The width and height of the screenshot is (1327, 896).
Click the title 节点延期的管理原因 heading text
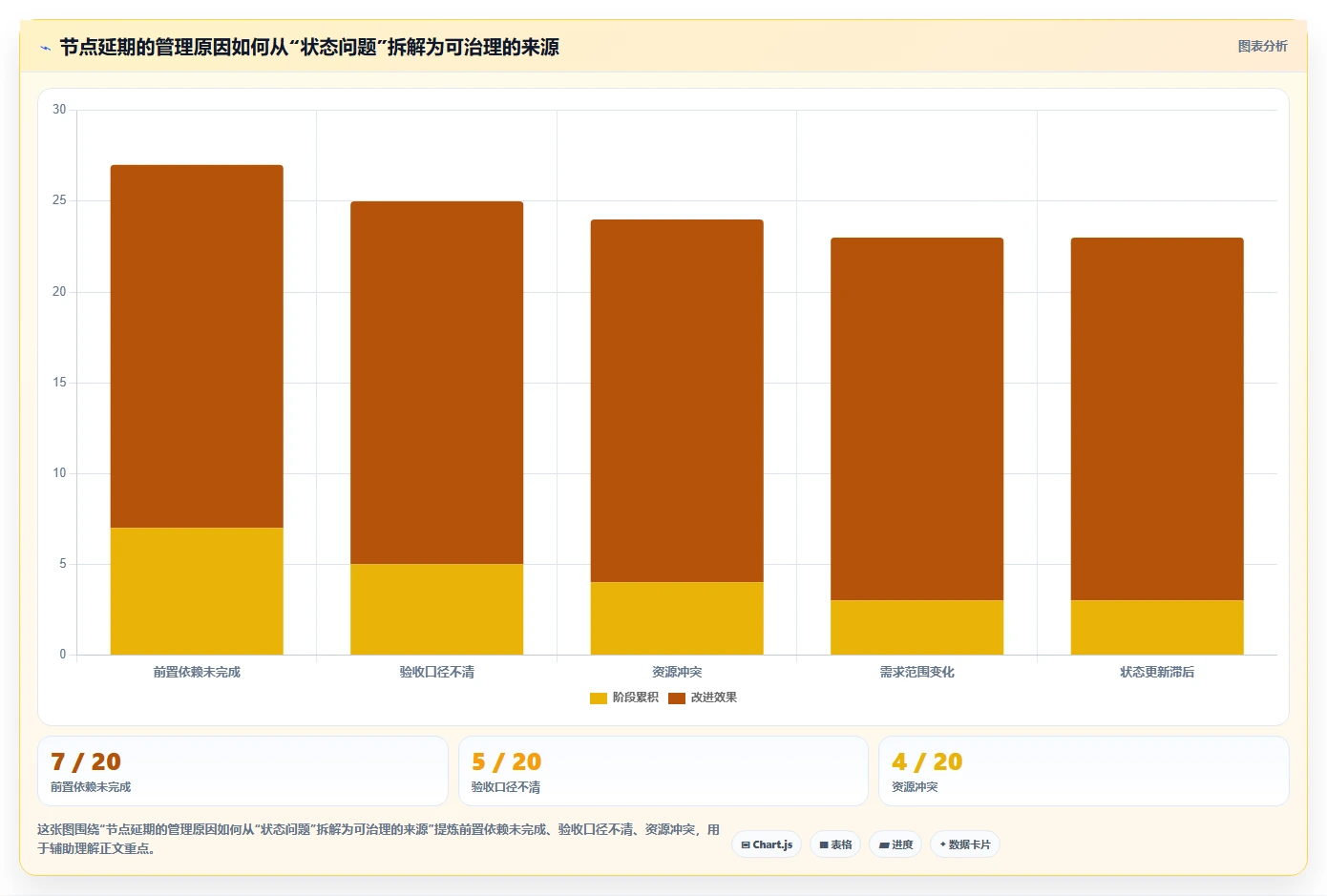[309, 47]
